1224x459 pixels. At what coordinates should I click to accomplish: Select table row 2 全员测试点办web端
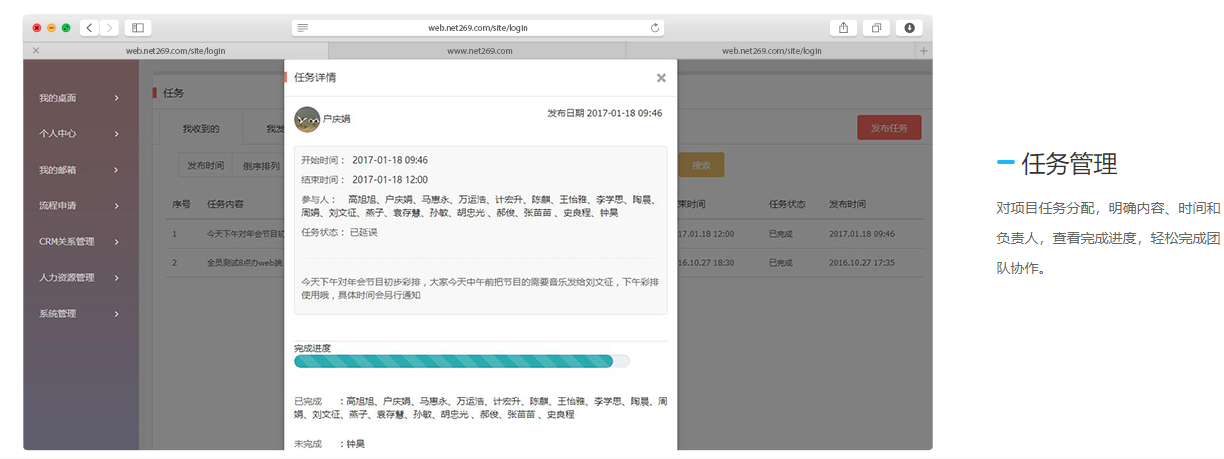(545, 263)
